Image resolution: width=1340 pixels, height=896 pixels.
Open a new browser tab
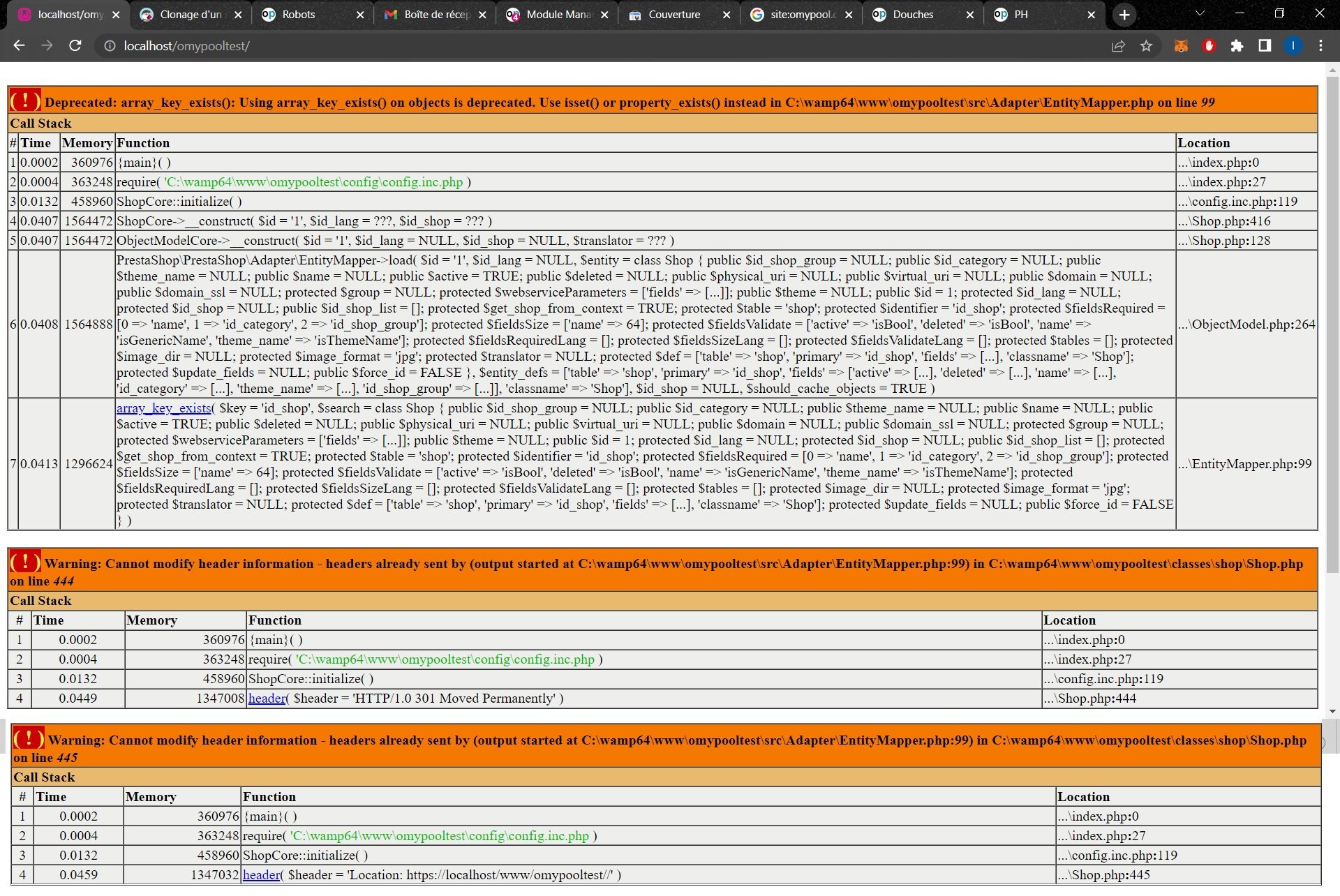pyautogui.click(x=1124, y=15)
